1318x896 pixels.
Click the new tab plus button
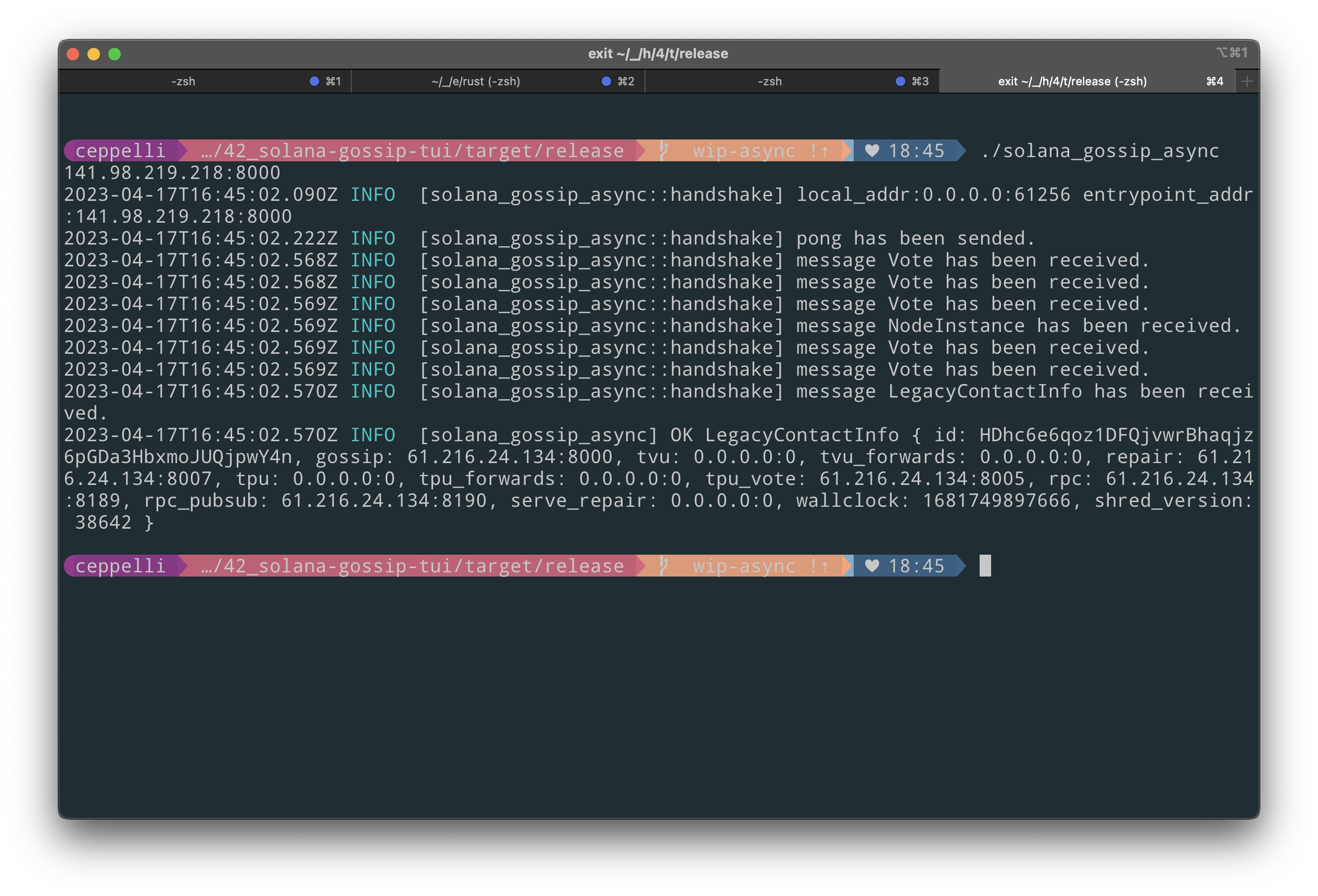tap(1247, 82)
